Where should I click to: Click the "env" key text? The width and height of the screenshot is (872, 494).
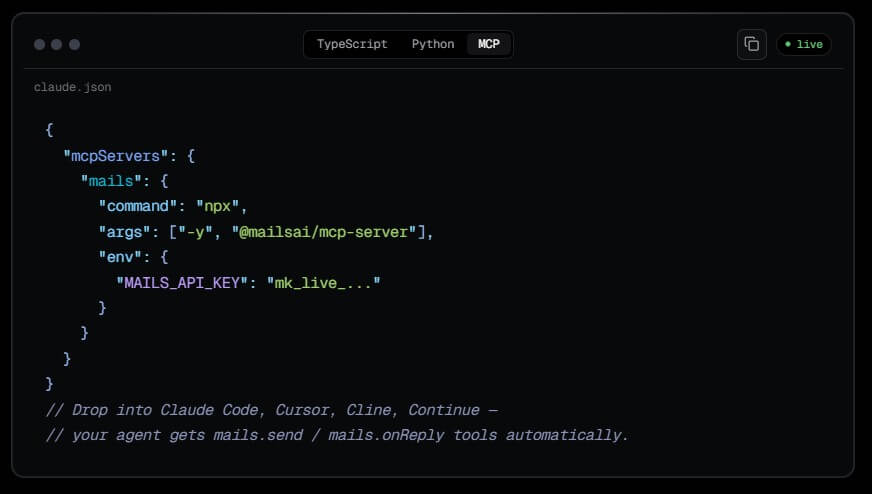coord(120,257)
